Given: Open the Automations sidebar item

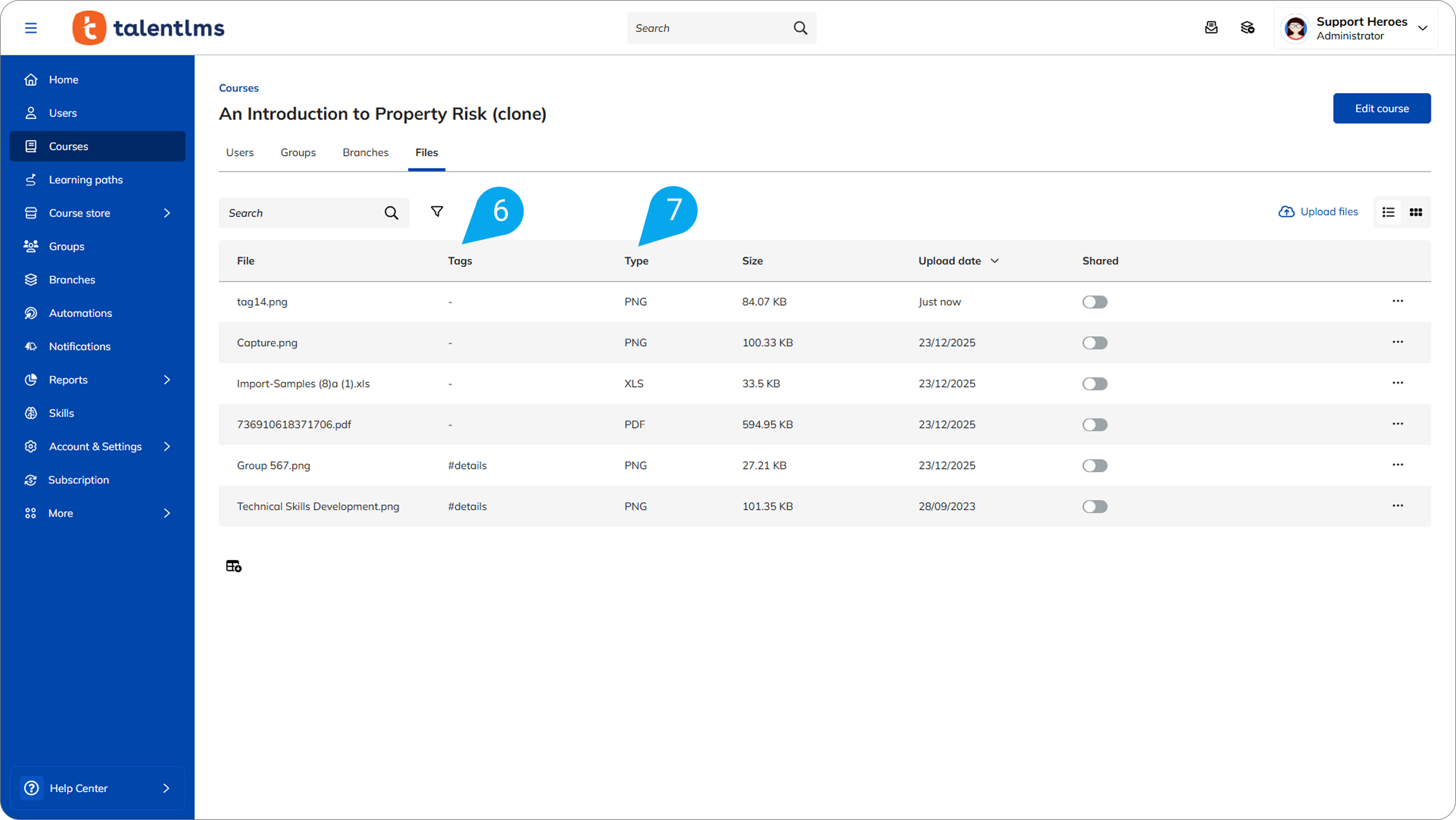Looking at the screenshot, I should pyautogui.click(x=80, y=313).
